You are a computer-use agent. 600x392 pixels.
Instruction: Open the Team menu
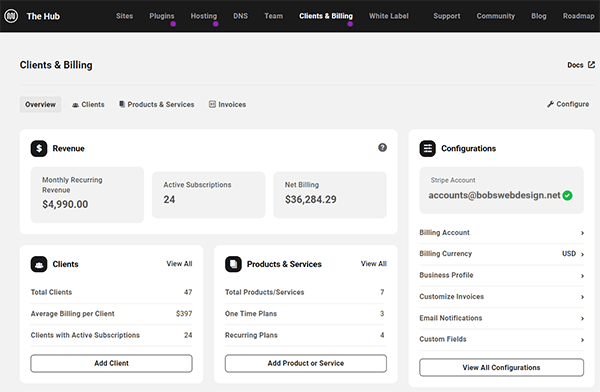tap(274, 16)
